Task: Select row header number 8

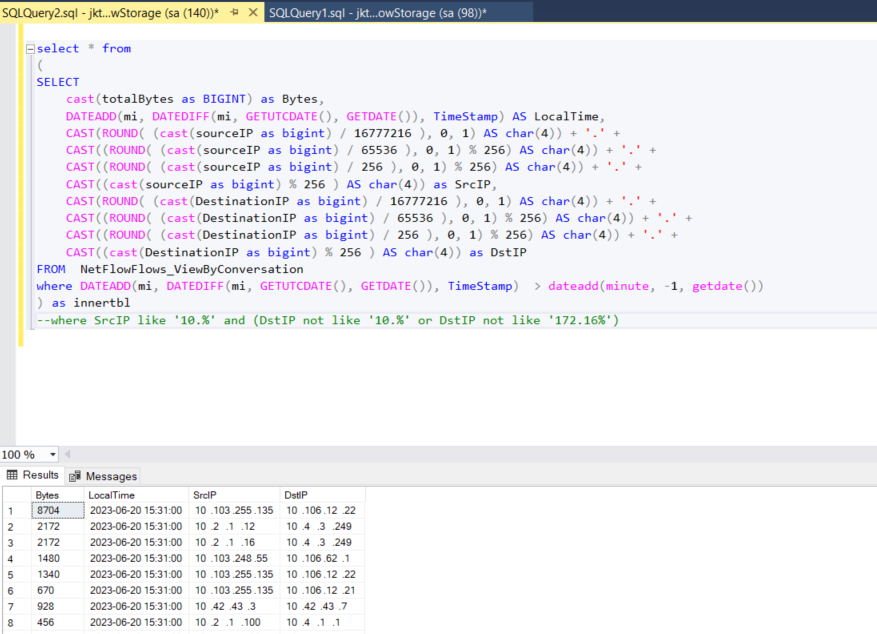Action: click(x=17, y=623)
